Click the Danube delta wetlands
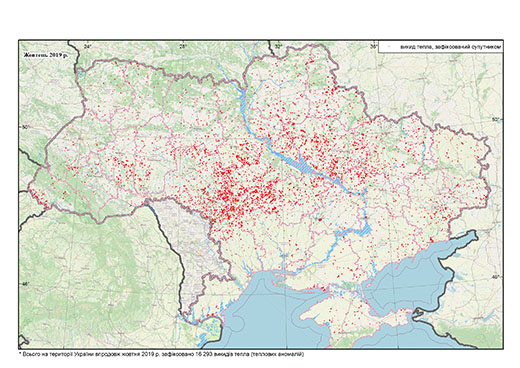The image size is (520, 368). 210,329
